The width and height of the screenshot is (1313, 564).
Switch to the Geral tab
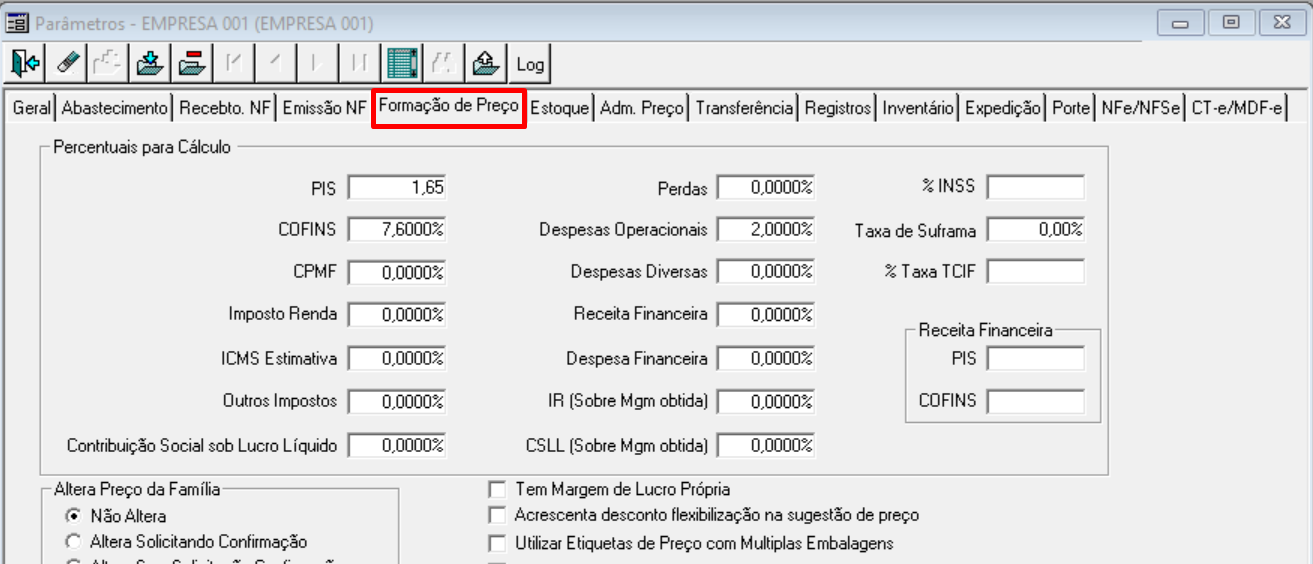tap(31, 108)
